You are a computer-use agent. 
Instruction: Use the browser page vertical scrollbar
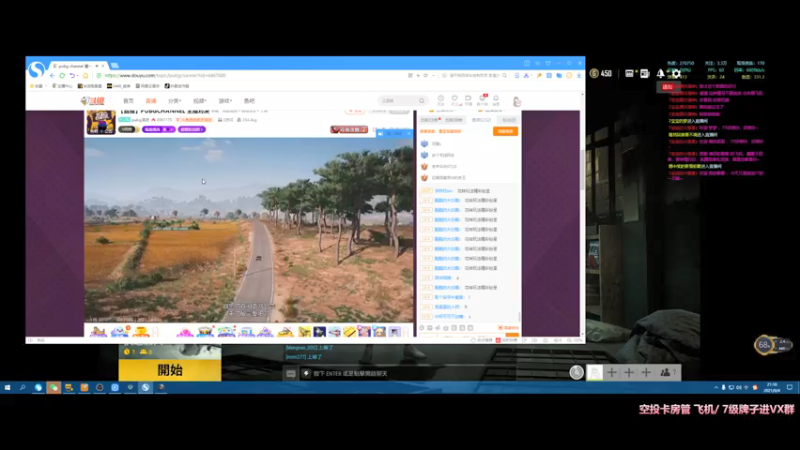(x=583, y=168)
